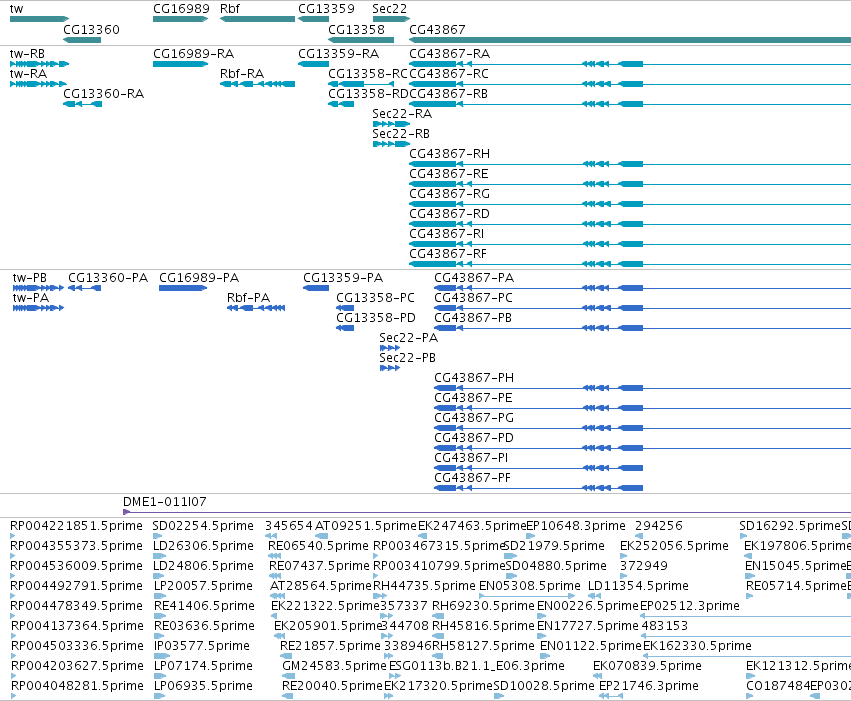Screen dimensions: 851x701
Task: Click EST RE06540.5prime
Action: coord(319,546)
